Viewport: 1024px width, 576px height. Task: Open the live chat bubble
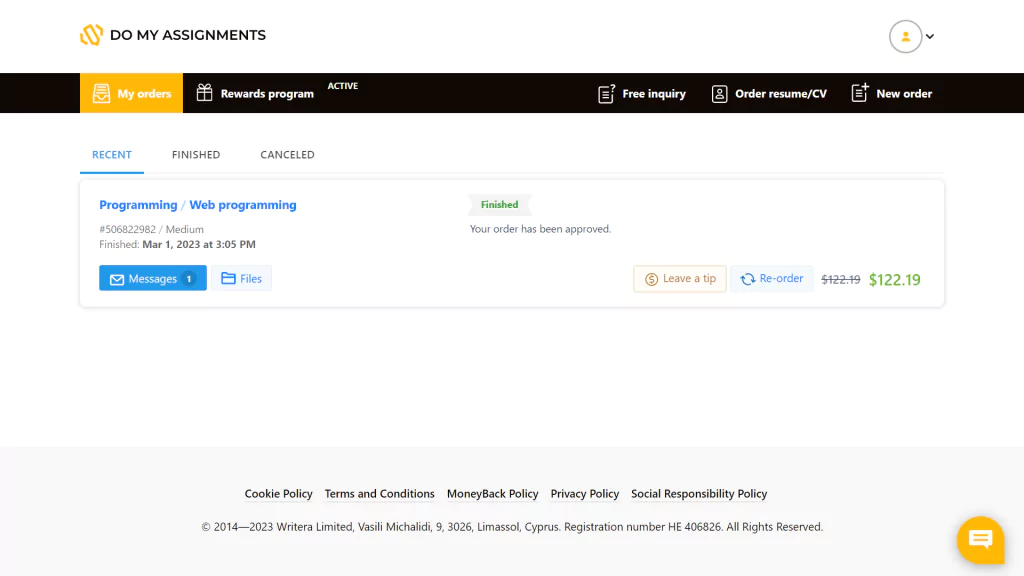tap(980, 540)
